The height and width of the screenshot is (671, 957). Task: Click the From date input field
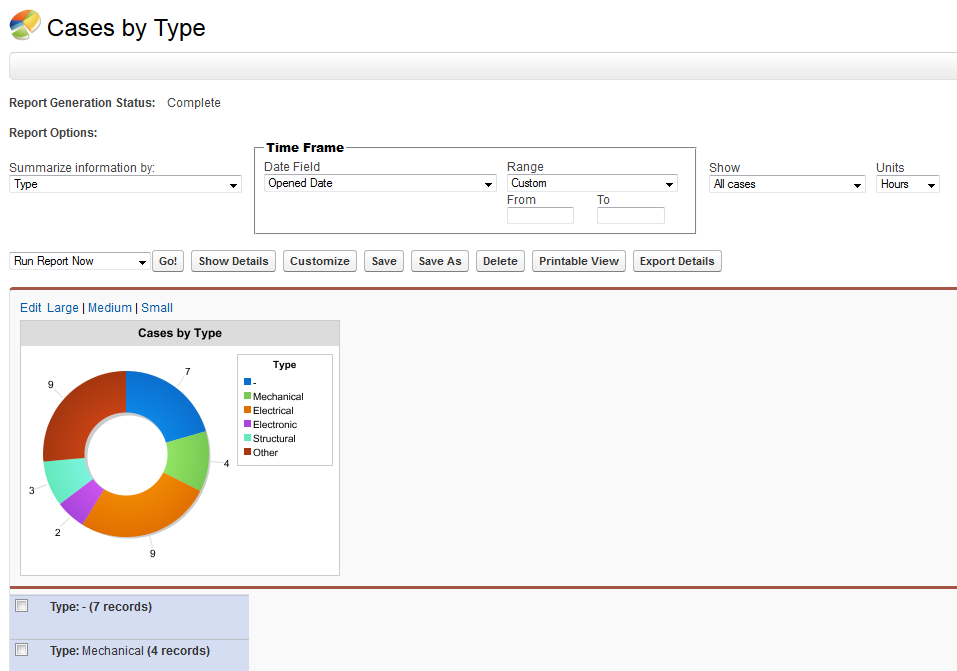click(540, 216)
